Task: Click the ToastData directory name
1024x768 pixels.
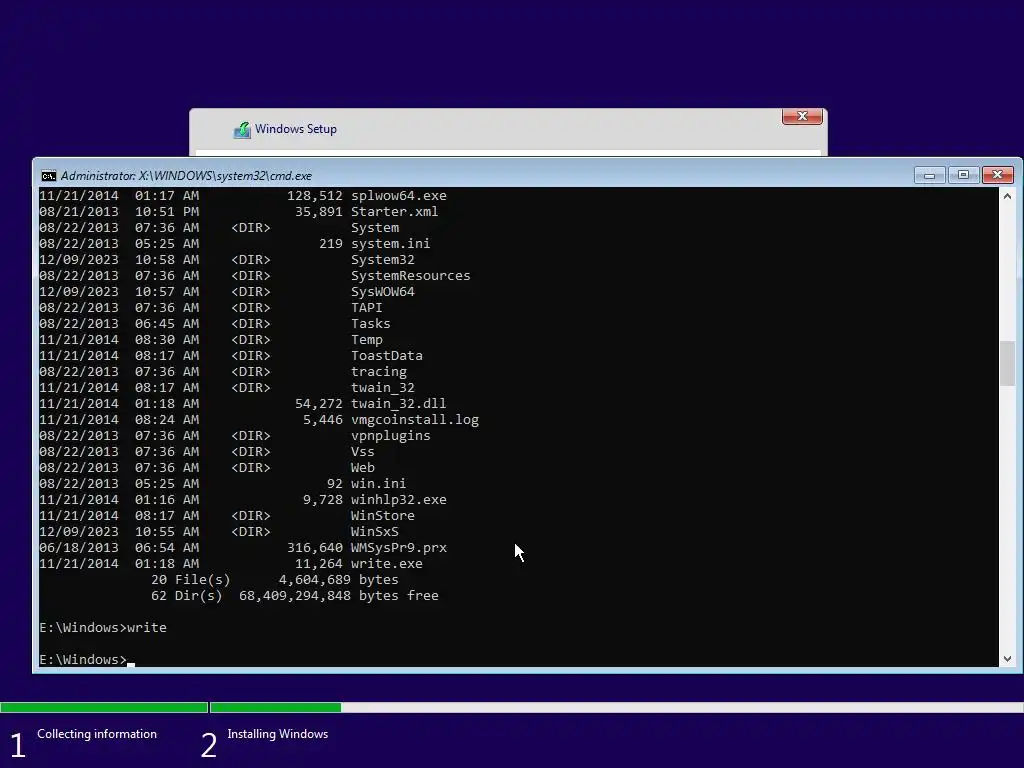Action: click(x=387, y=355)
